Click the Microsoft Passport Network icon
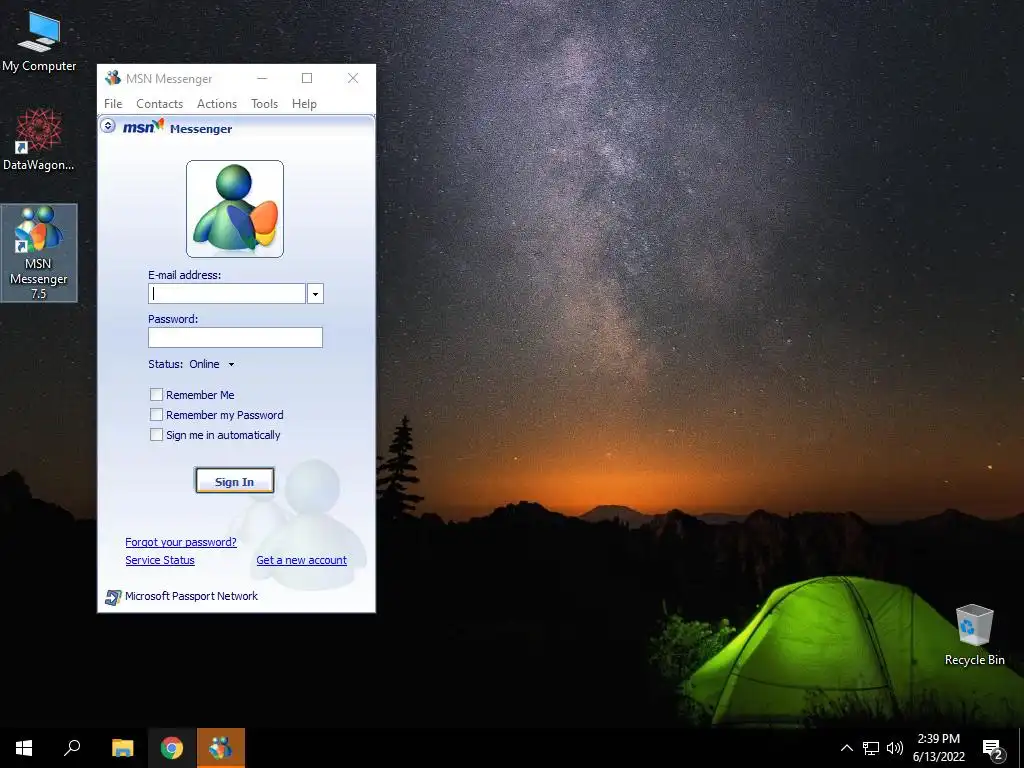This screenshot has width=1024, height=768. tap(113, 597)
